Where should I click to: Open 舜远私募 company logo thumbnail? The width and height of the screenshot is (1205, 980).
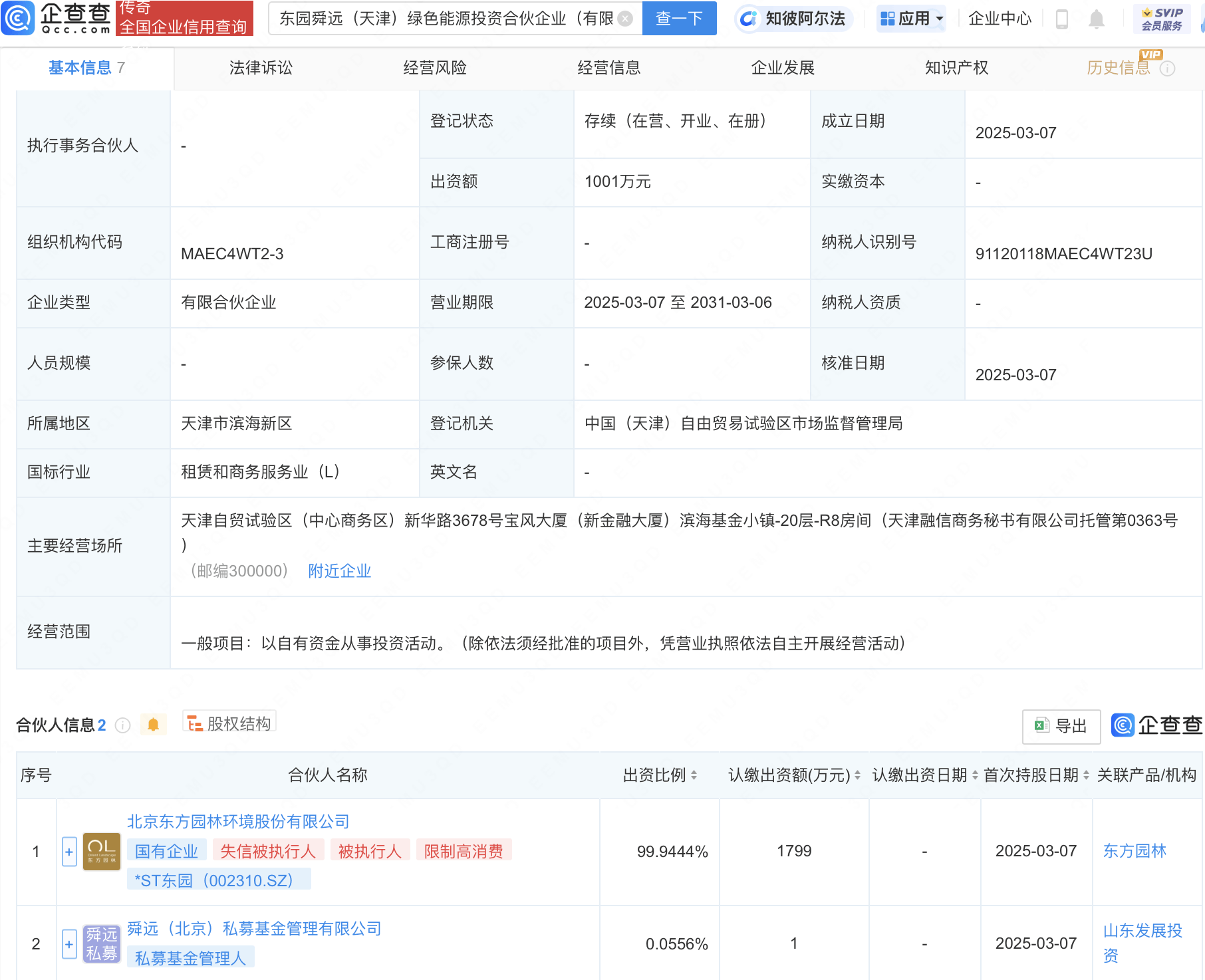[x=102, y=944]
